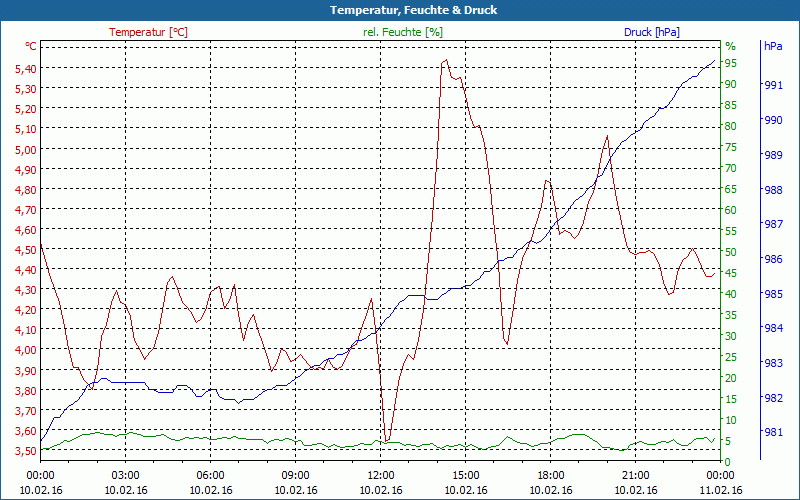Viewport: 800px width, 500px height.
Task: Click the '95' humidity axis value
Action: (731, 63)
